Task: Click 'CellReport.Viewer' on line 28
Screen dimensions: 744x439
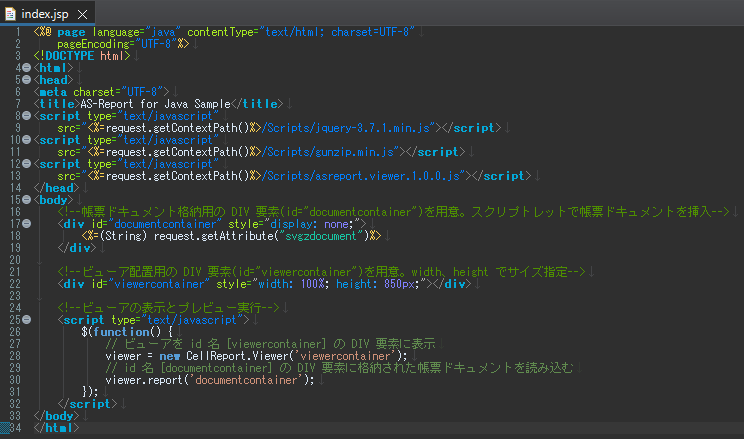Action: point(237,356)
